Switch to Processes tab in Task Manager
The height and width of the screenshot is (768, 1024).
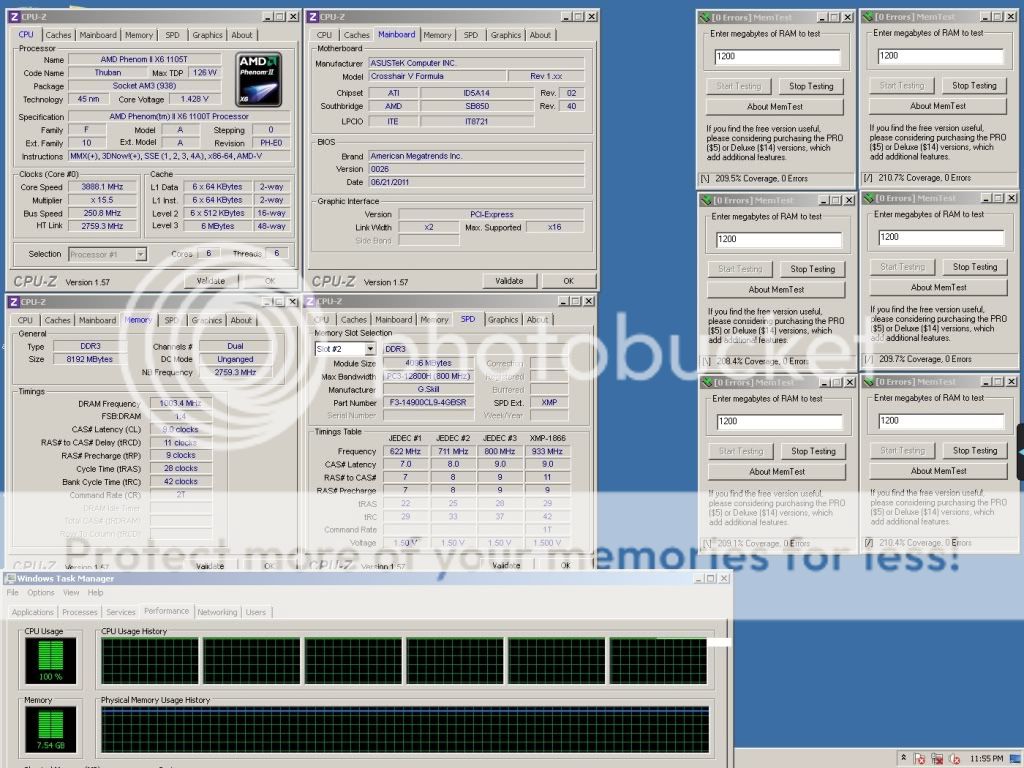click(80, 612)
